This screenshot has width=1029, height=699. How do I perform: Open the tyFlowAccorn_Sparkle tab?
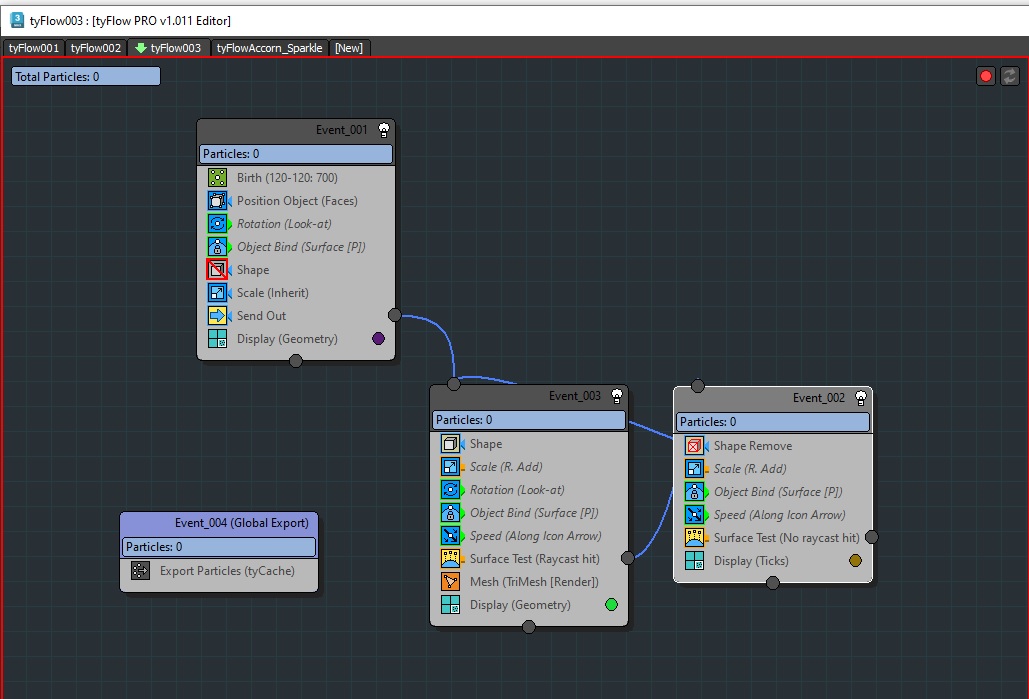coord(270,48)
